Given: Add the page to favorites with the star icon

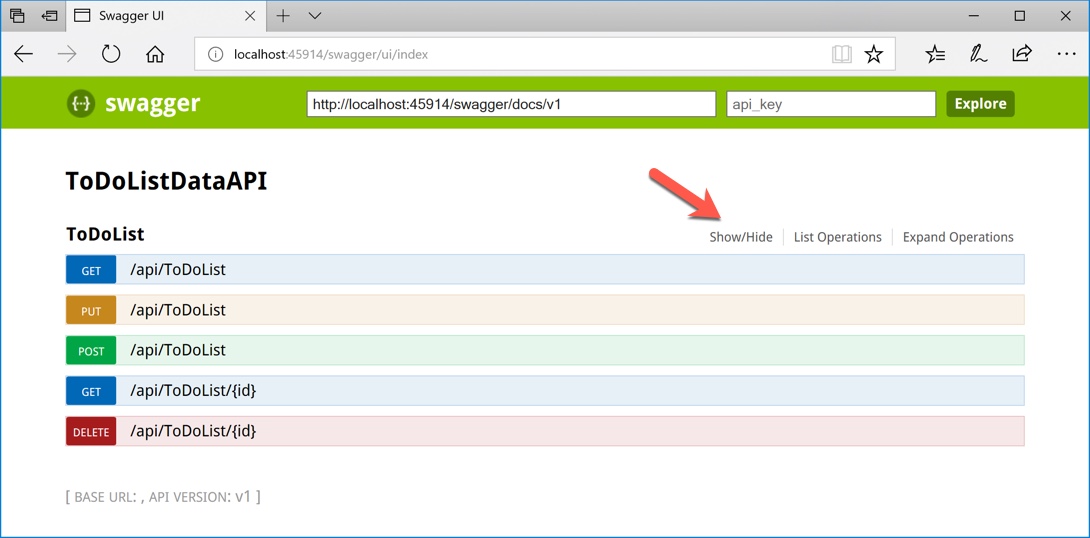Looking at the screenshot, I should (873, 54).
